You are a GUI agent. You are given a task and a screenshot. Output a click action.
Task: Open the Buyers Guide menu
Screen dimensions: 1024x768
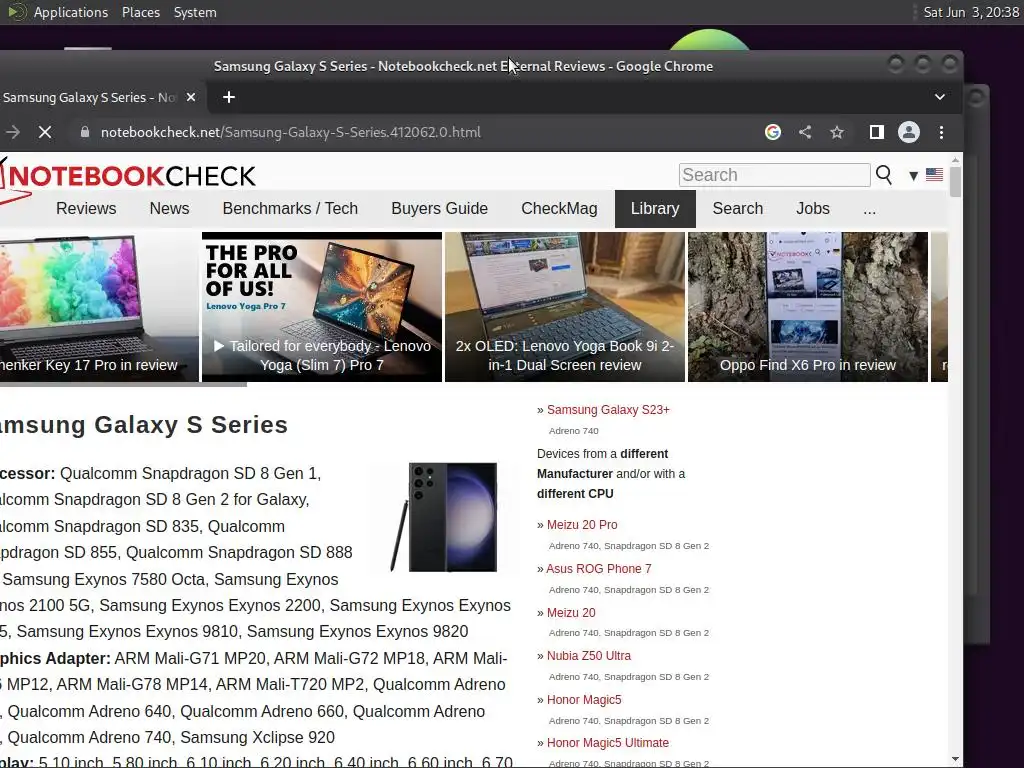coord(440,208)
